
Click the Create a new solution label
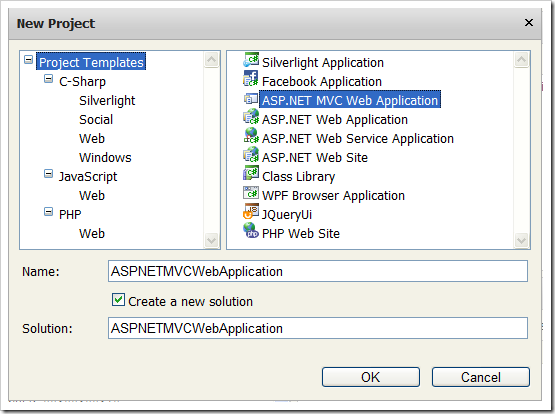pyautogui.click(x=190, y=301)
